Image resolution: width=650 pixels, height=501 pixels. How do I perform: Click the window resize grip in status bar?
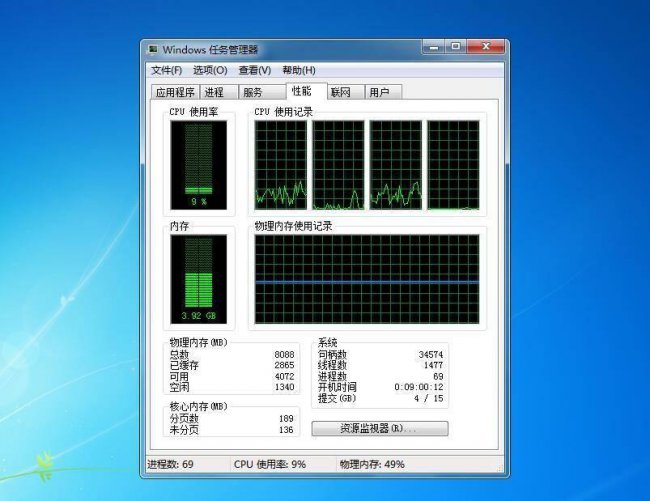coord(500,468)
